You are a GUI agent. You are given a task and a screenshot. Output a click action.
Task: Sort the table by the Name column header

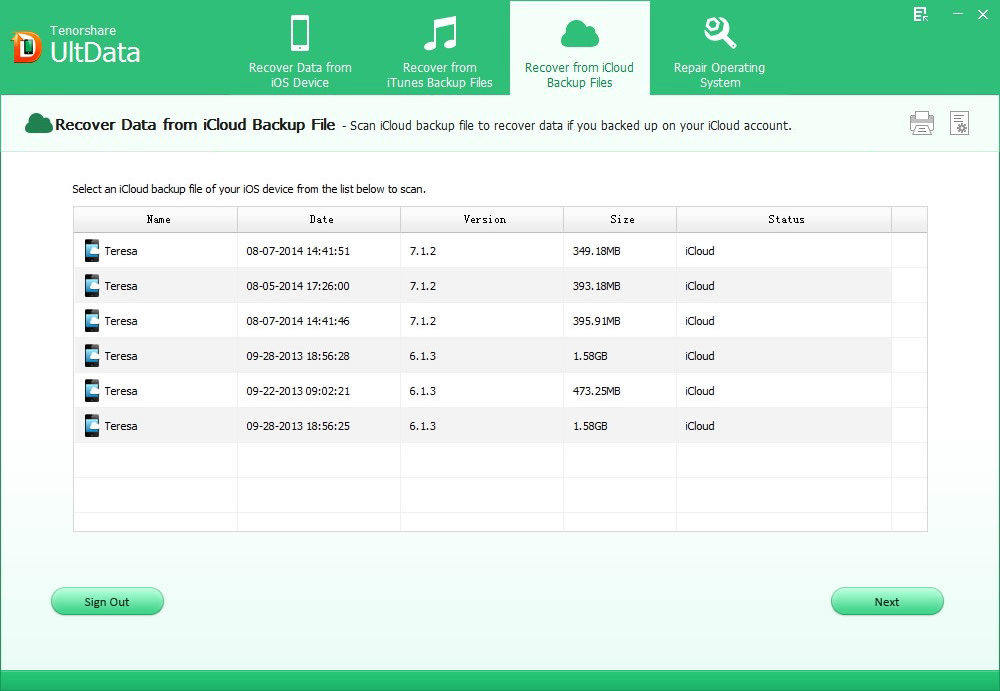pyautogui.click(x=156, y=219)
